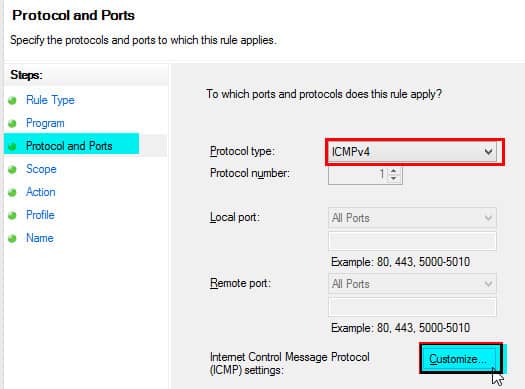
Task: Jump to the Scope step
Action: (41, 169)
